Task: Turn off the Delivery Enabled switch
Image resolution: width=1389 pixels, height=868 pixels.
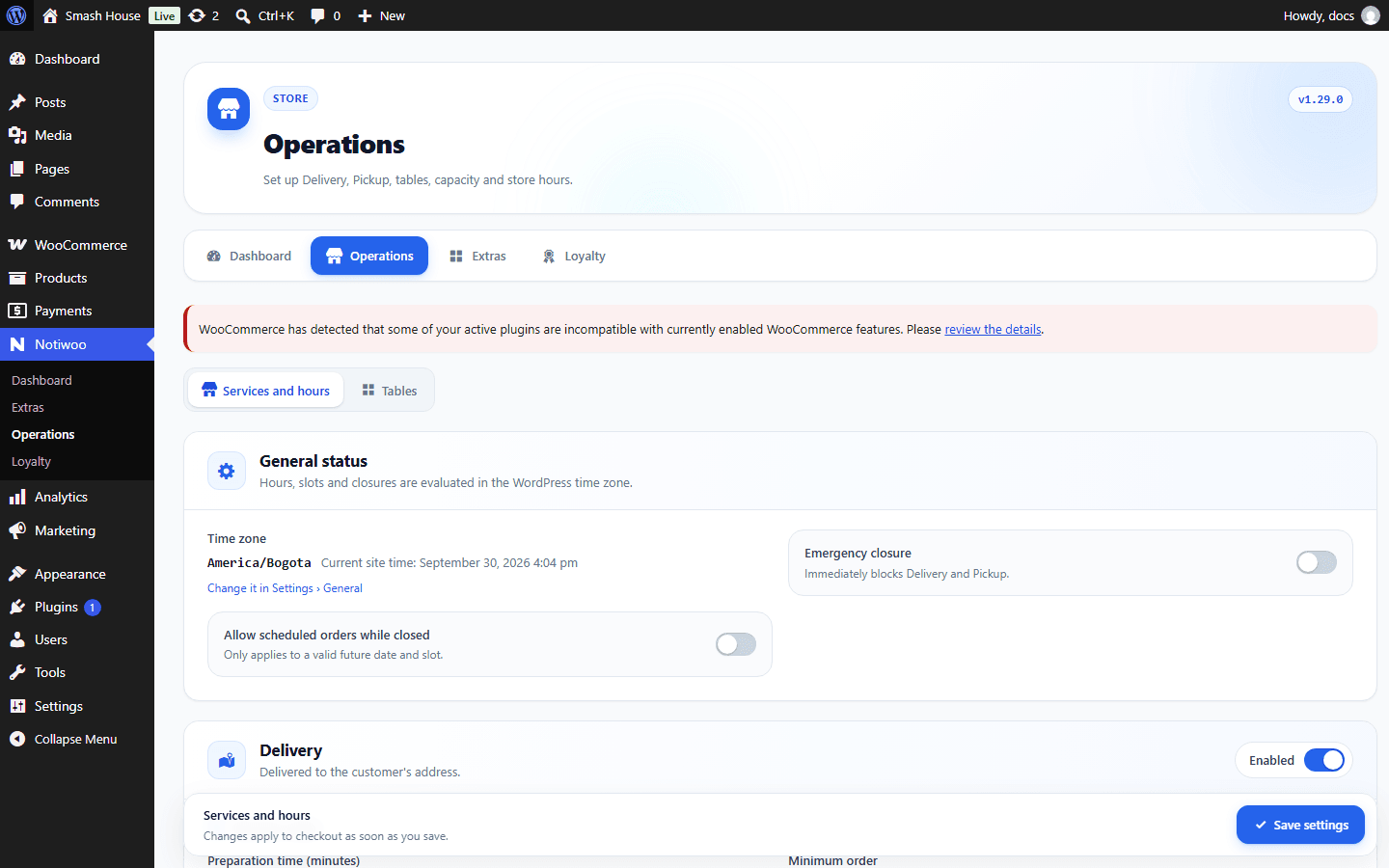Action: click(1324, 760)
